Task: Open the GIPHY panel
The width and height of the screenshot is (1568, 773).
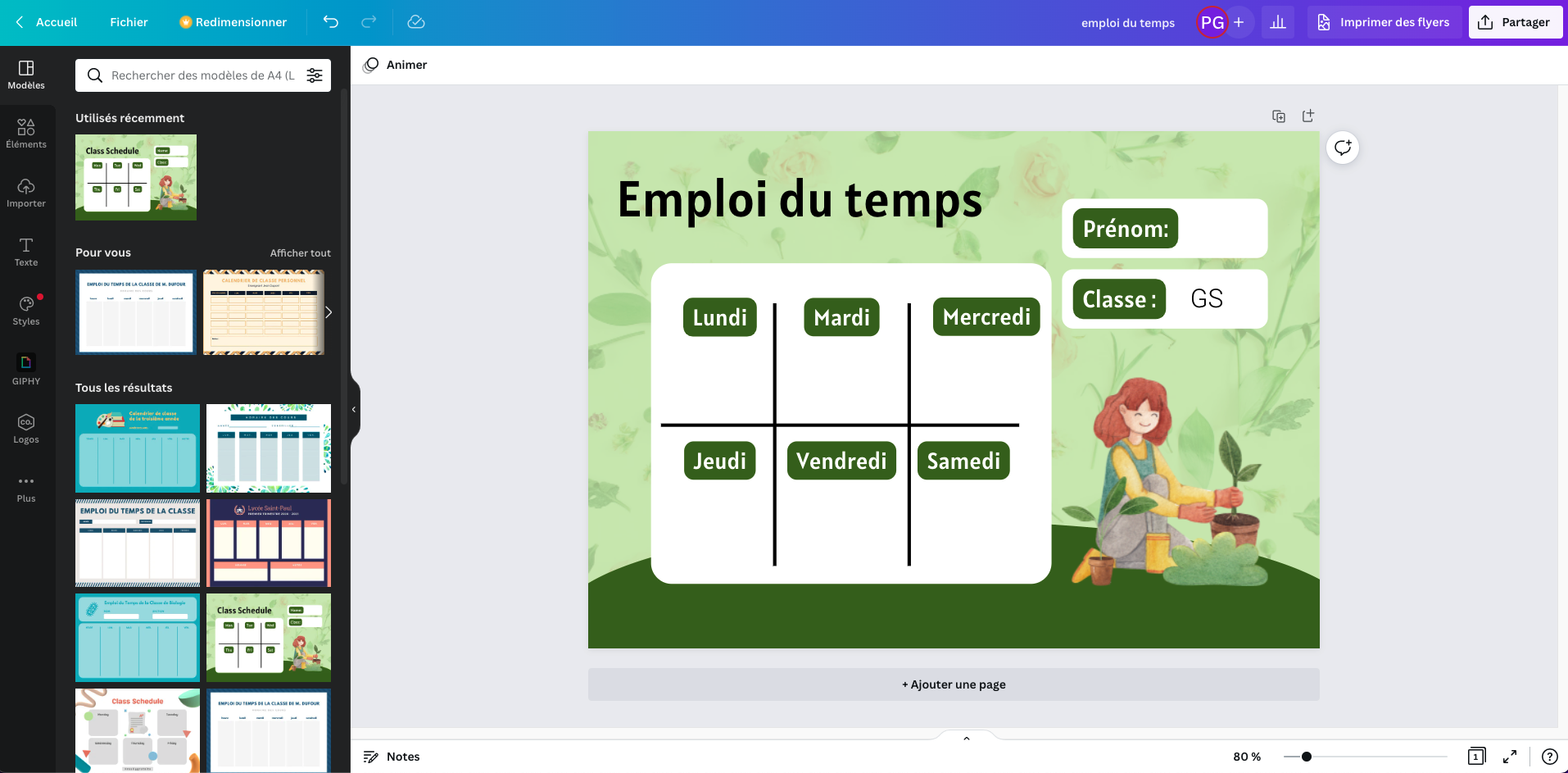Action: click(x=26, y=368)
